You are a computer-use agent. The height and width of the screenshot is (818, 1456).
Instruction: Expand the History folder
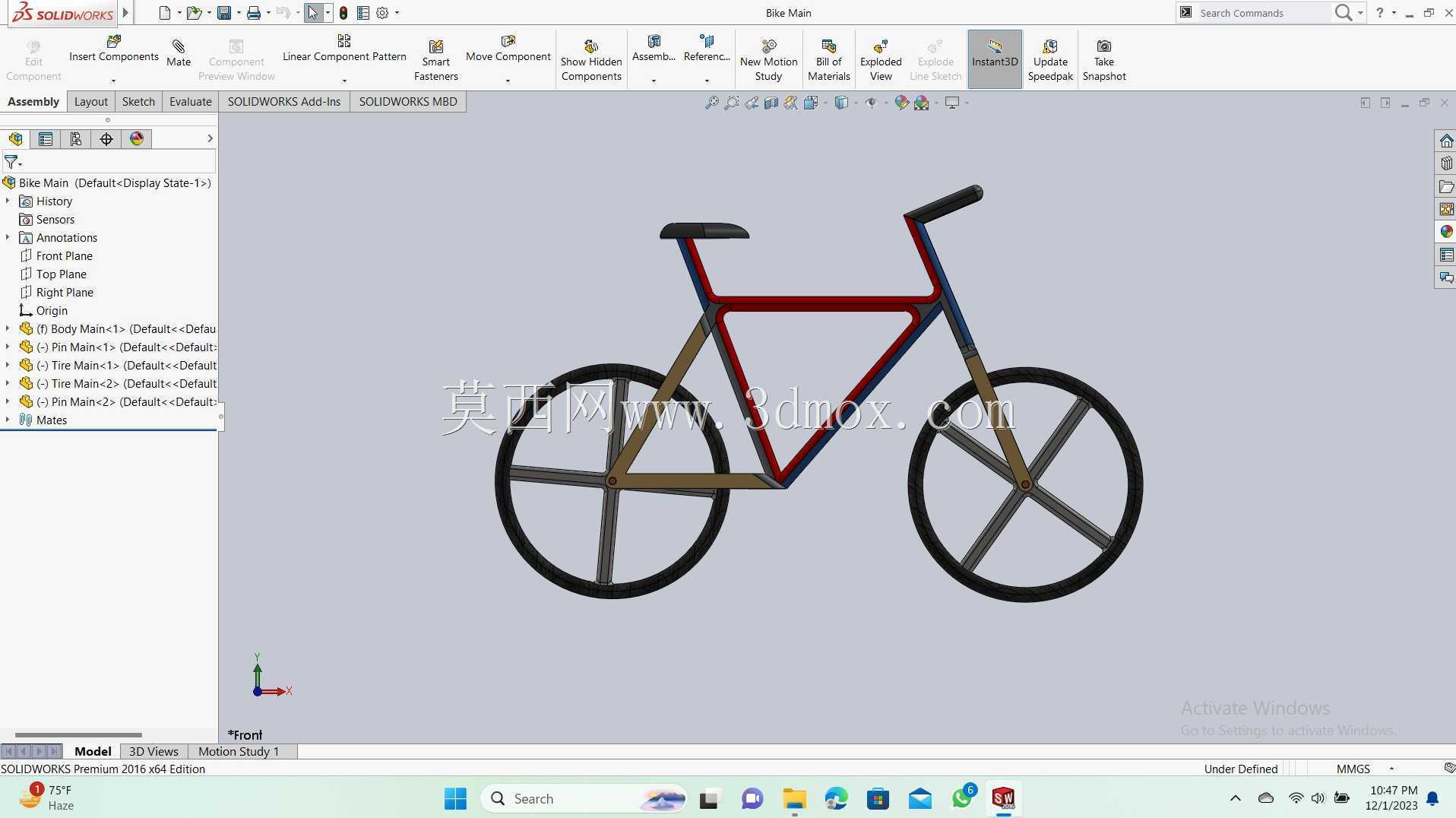tap(8, 201)
